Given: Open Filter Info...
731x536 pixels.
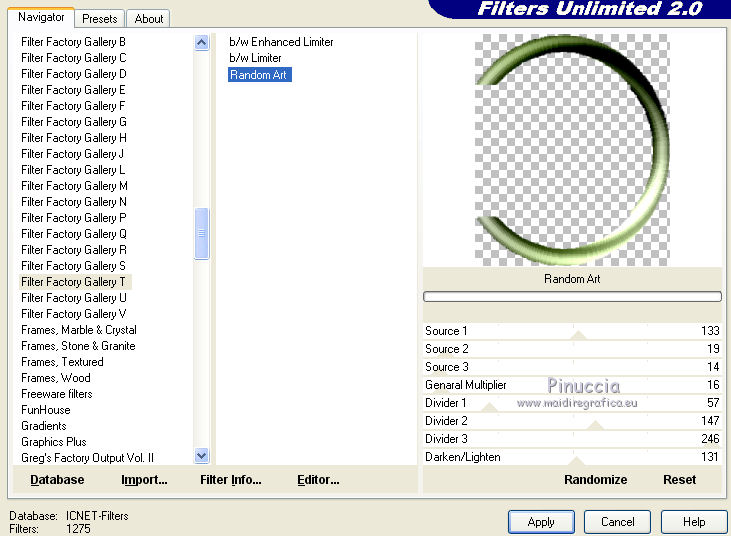Looking at the screenshot, I should coord(231,480).
